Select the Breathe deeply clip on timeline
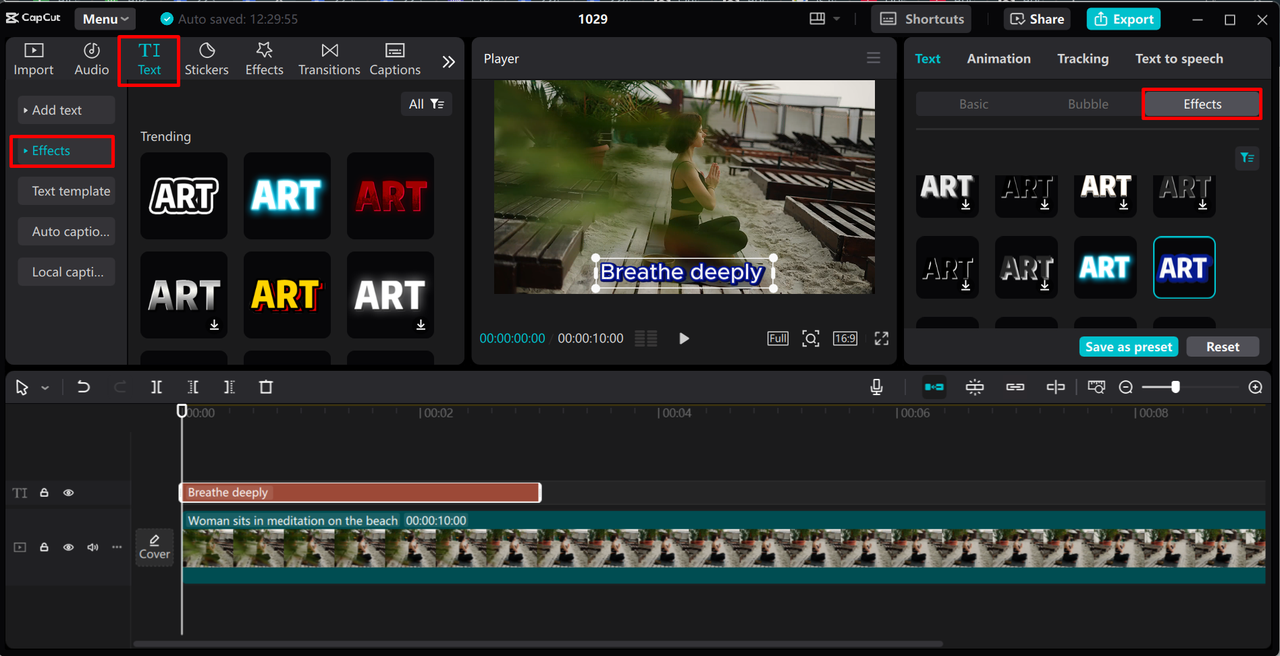The width and height of the screenshot is (1280, 656). click(360, 492)
